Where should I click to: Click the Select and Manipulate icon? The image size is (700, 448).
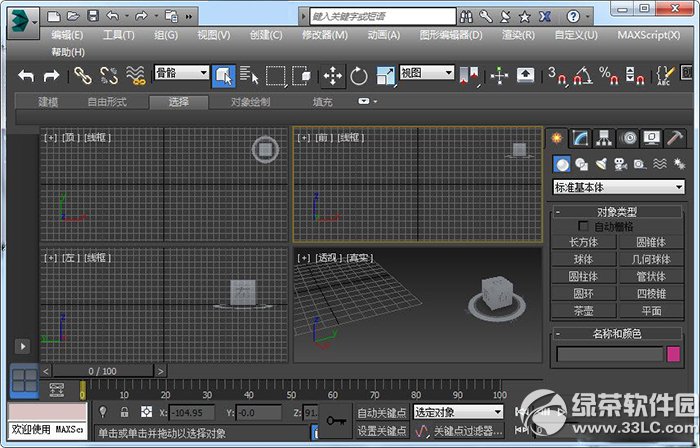(x=499, y=75)
